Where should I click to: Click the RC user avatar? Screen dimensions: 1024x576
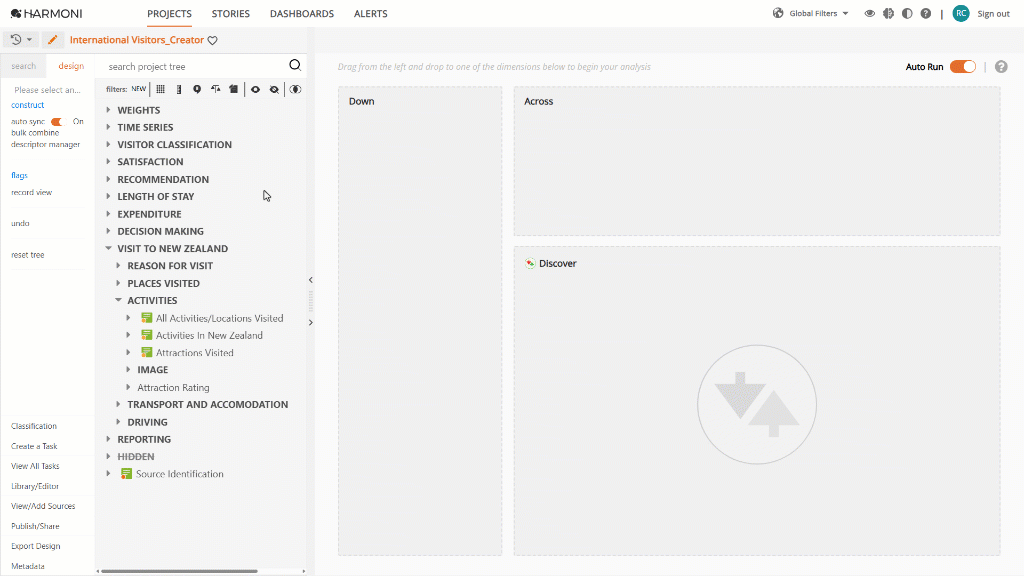click(x=961, y=13)
